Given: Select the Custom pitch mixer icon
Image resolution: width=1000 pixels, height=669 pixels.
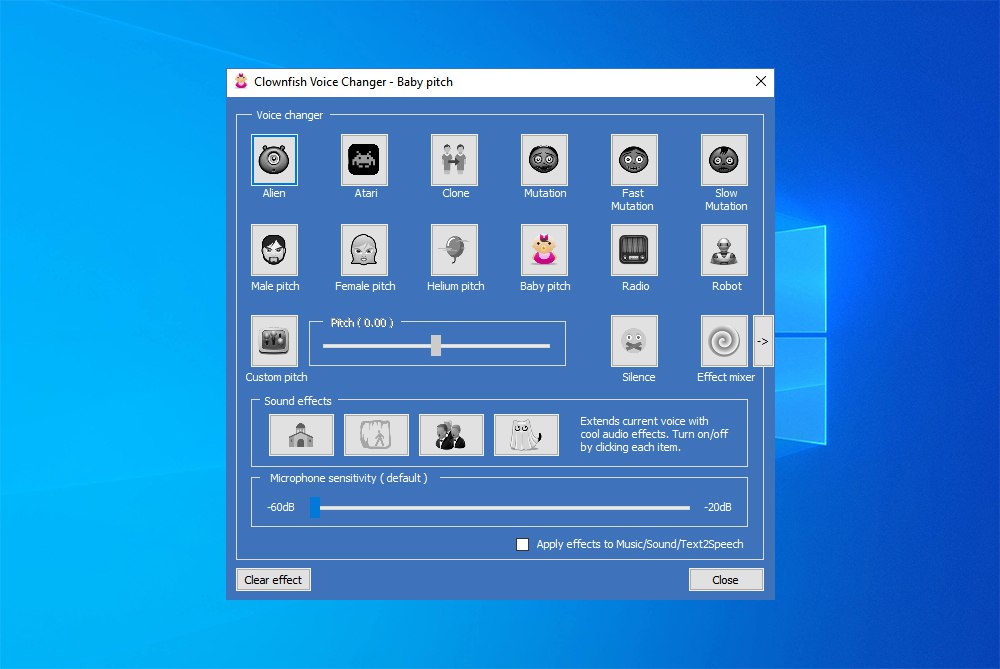Looking at the screenshot, I should pyautogui.click(x=274, y=341).
